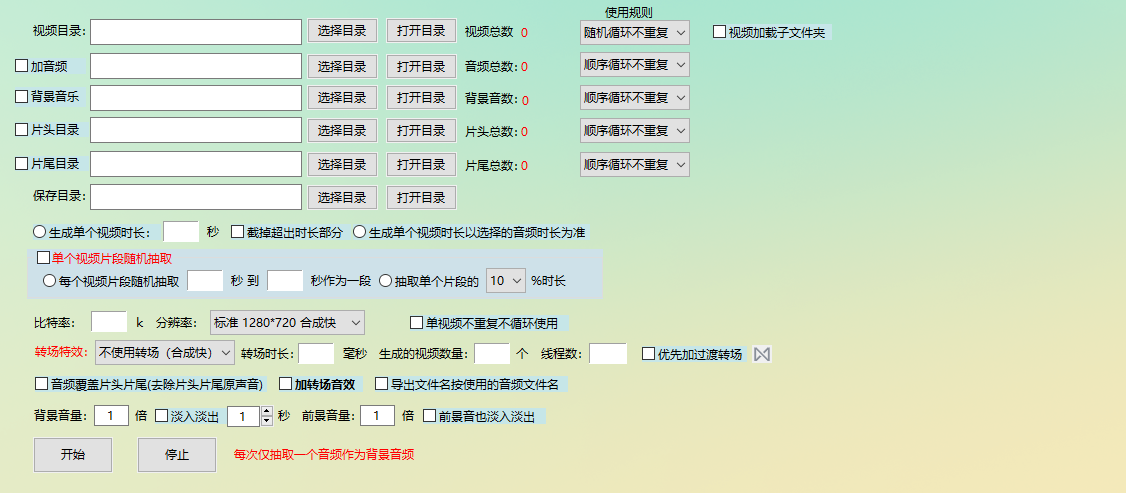Viewport: 1126px width, 493px height.
Task: Click 打开目录 for 视频目录
Action: click(422, 31)
